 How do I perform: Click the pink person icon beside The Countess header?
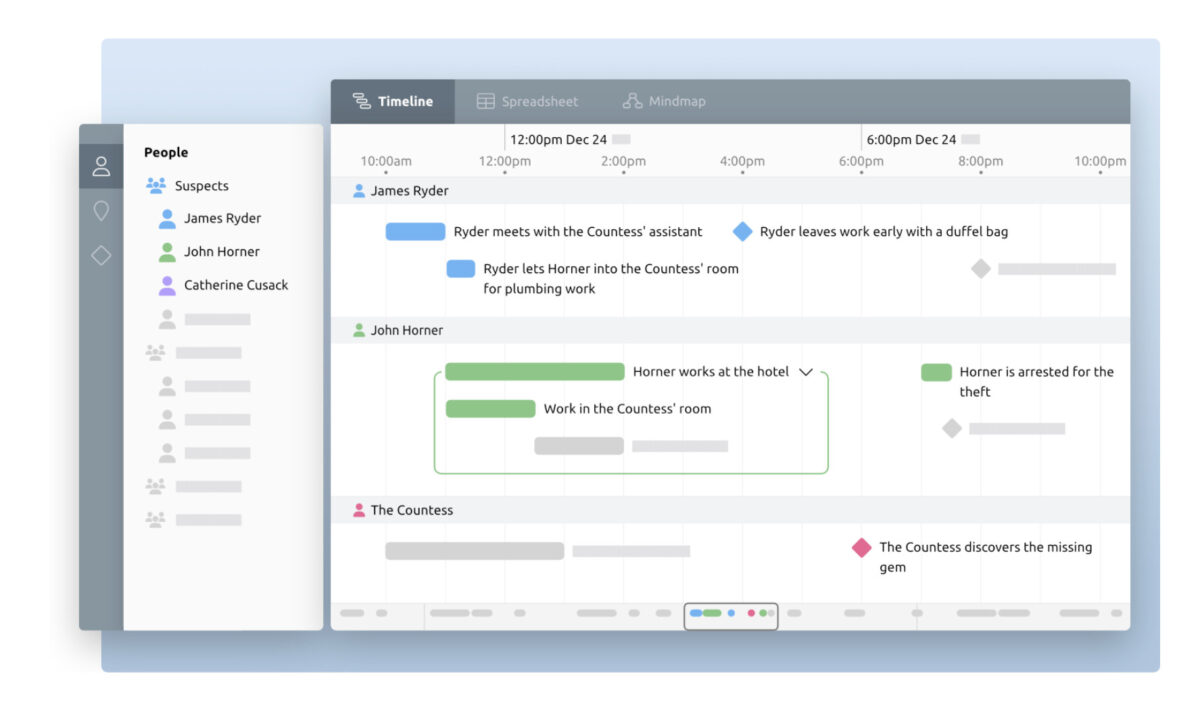[x=358, y=509]
